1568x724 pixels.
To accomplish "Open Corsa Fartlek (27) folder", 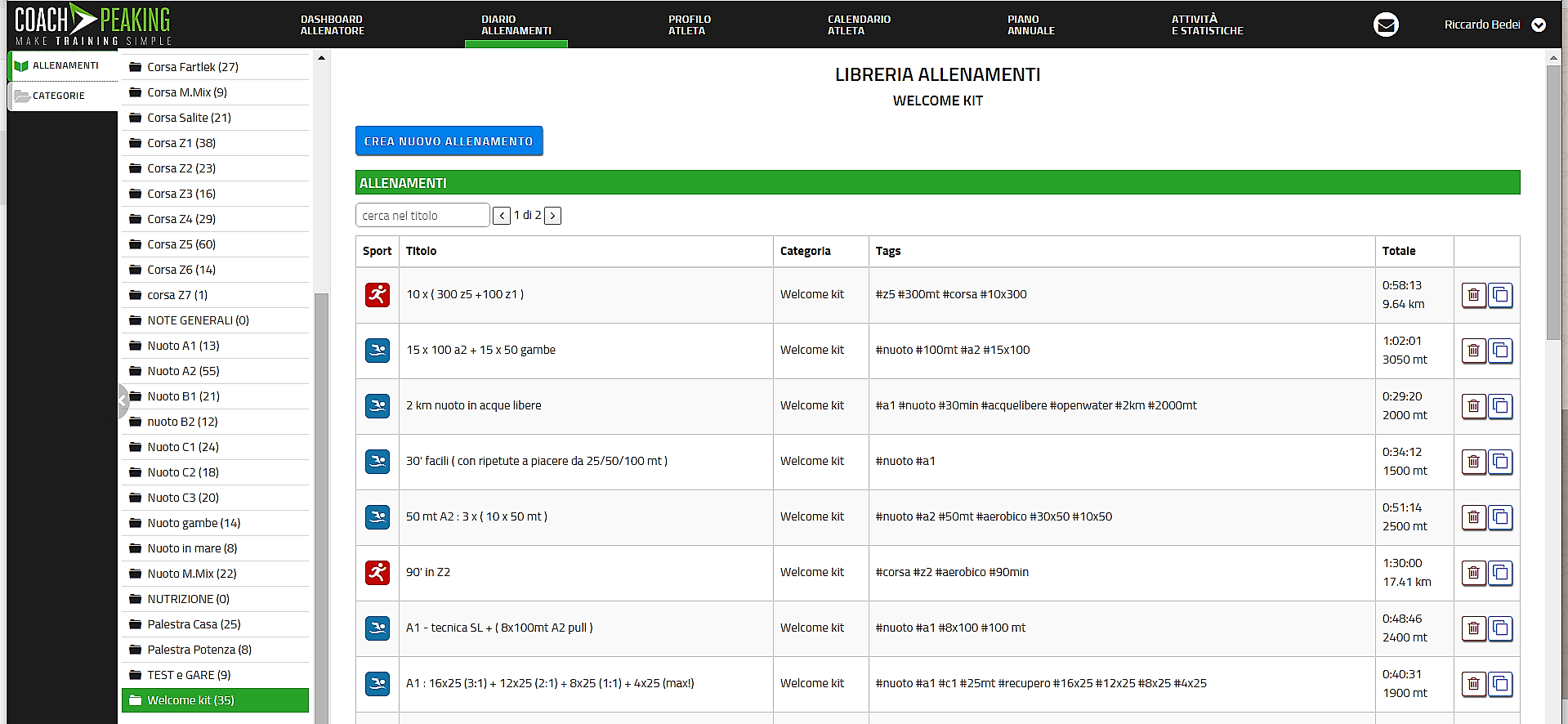I will pyautogui.click(x=216, y=67).
